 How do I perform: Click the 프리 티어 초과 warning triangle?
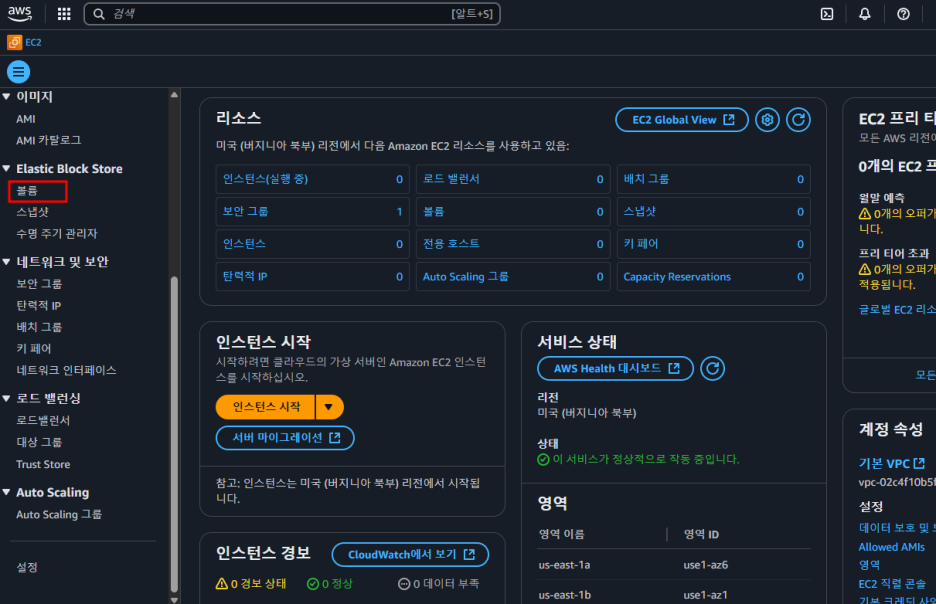click(x=864, y=269)
